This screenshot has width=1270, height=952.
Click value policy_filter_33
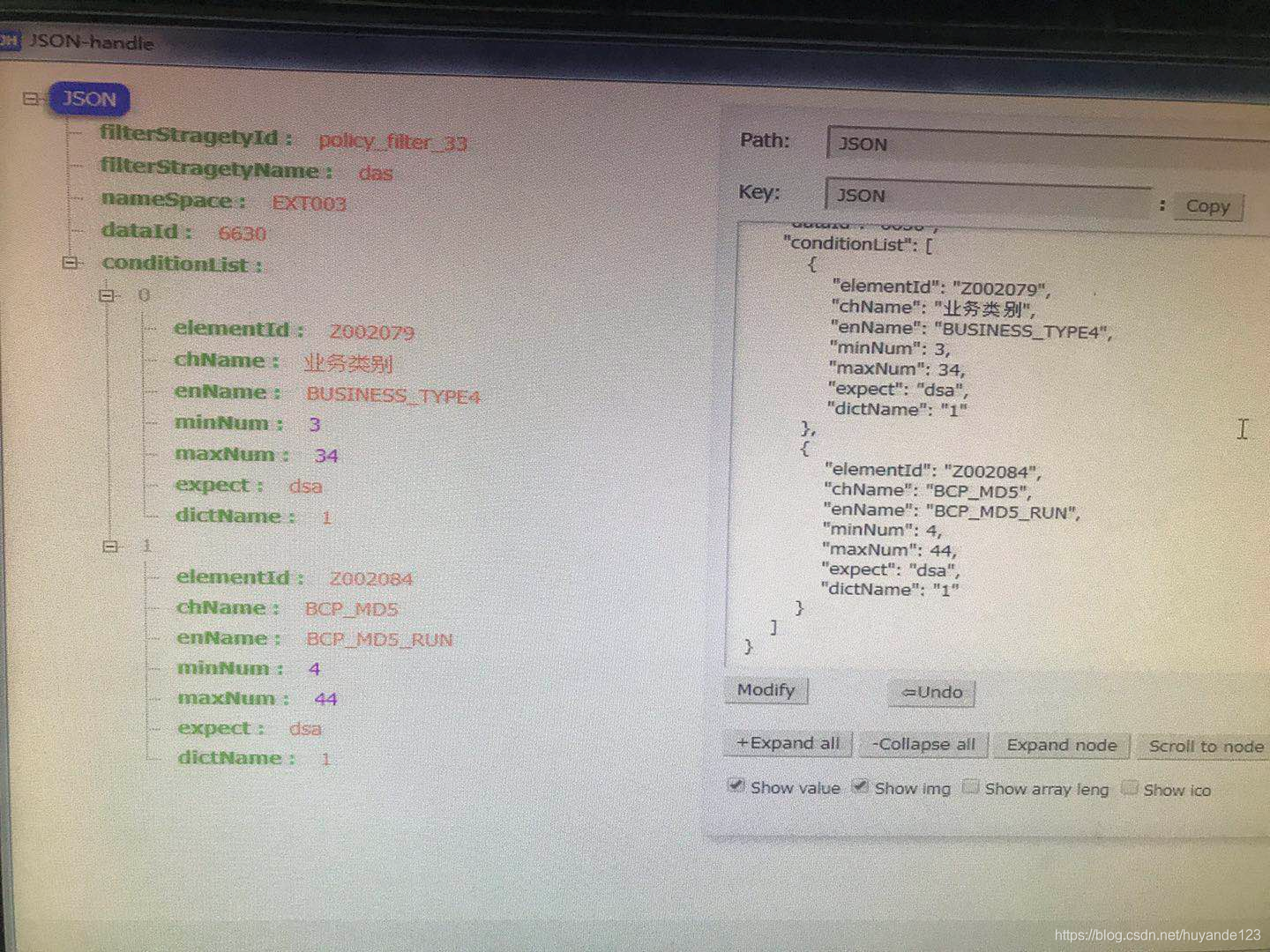tap(392, 142)
